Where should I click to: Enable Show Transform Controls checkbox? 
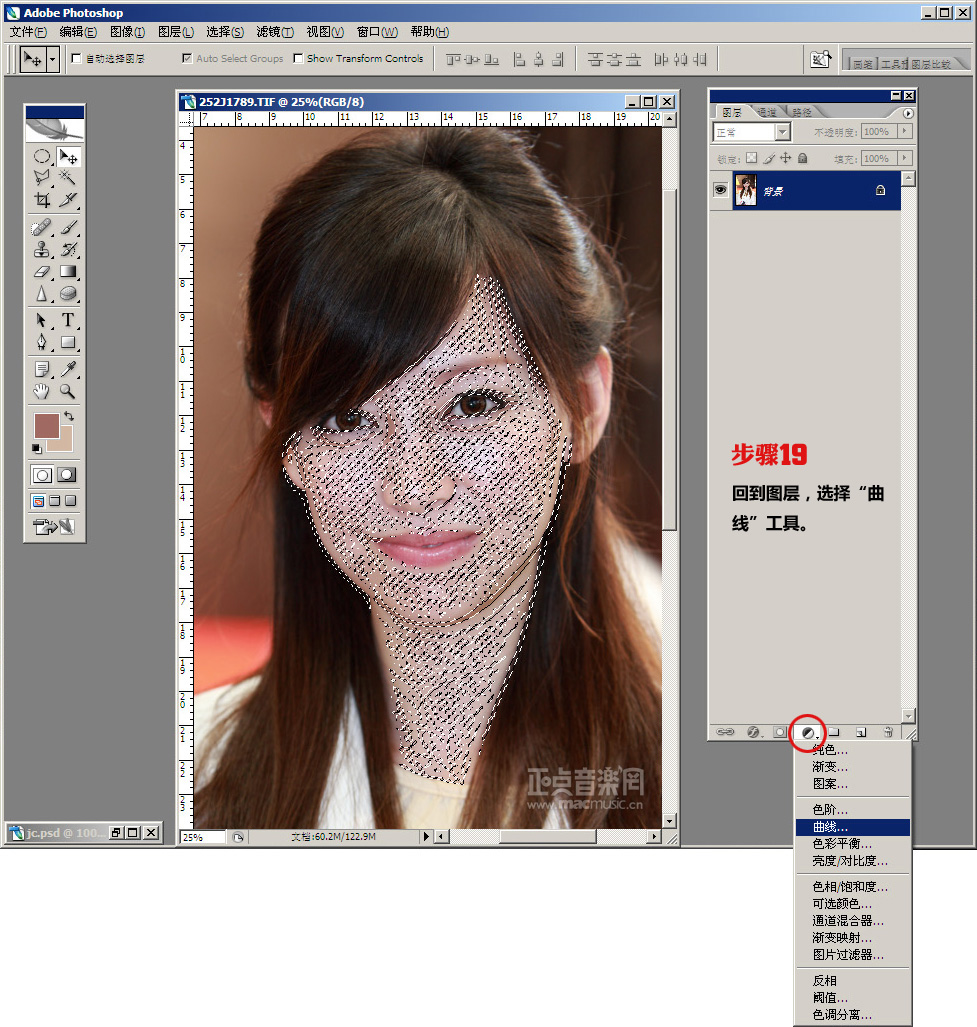[298, 59]
